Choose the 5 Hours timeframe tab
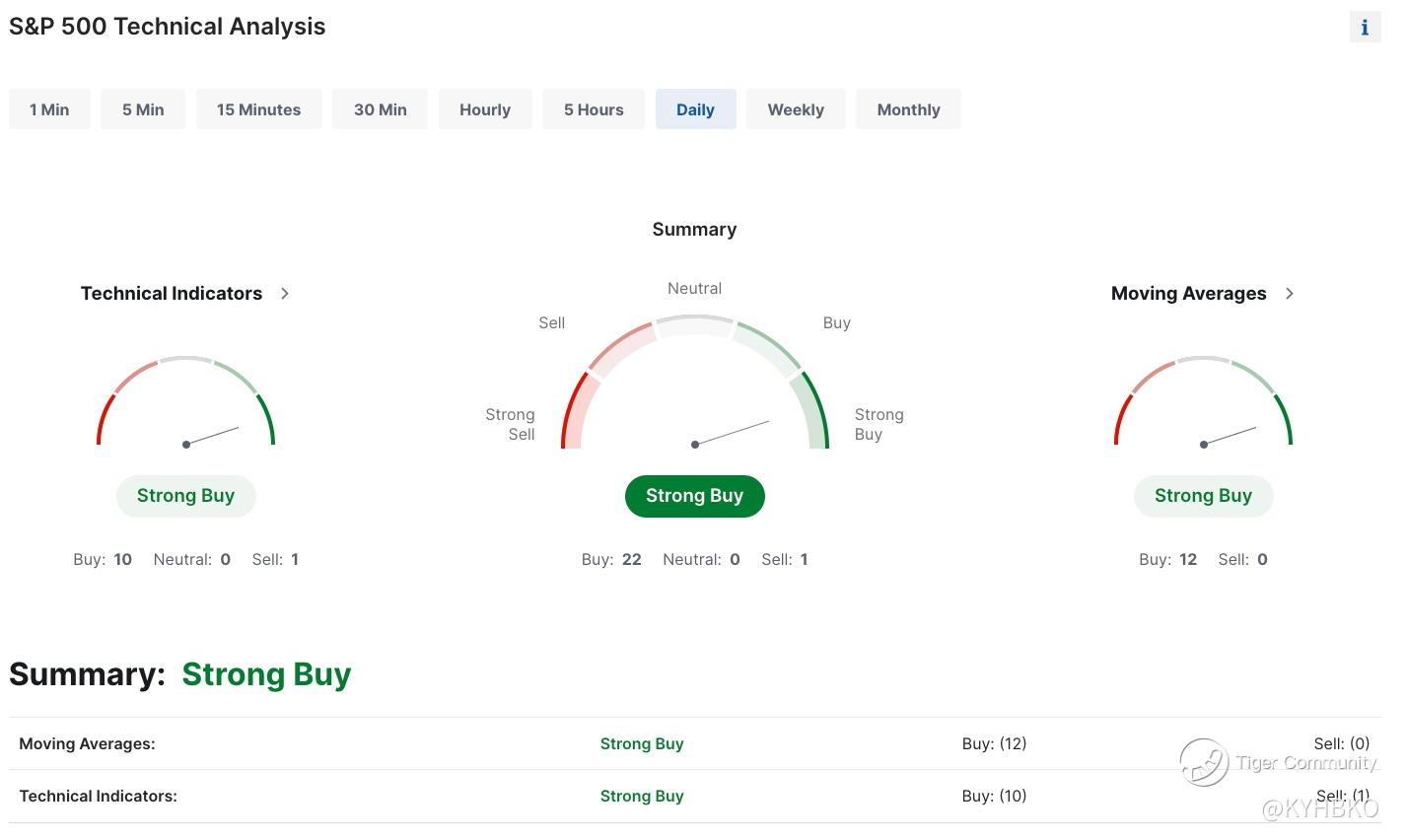1406x840 pixels. point(594,109)
